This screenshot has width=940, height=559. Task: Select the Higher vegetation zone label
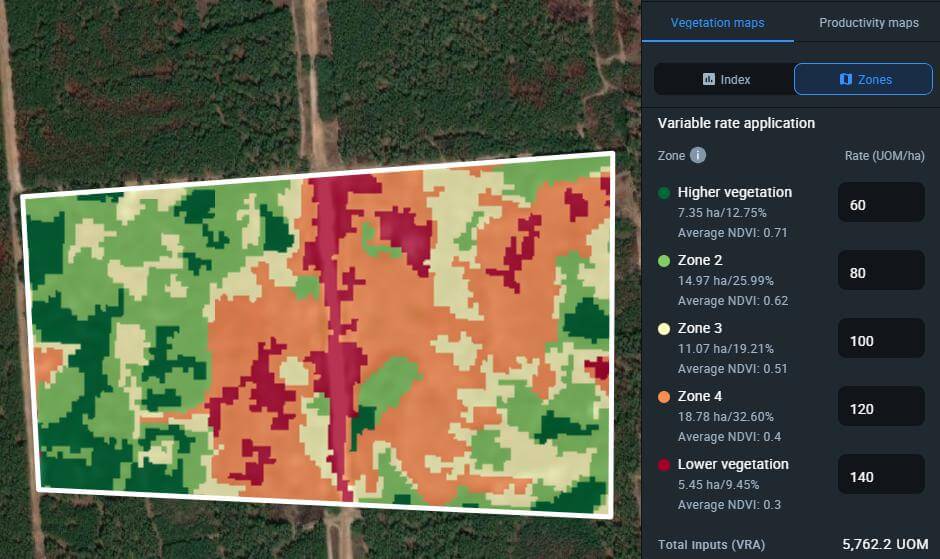pos(734,192)
